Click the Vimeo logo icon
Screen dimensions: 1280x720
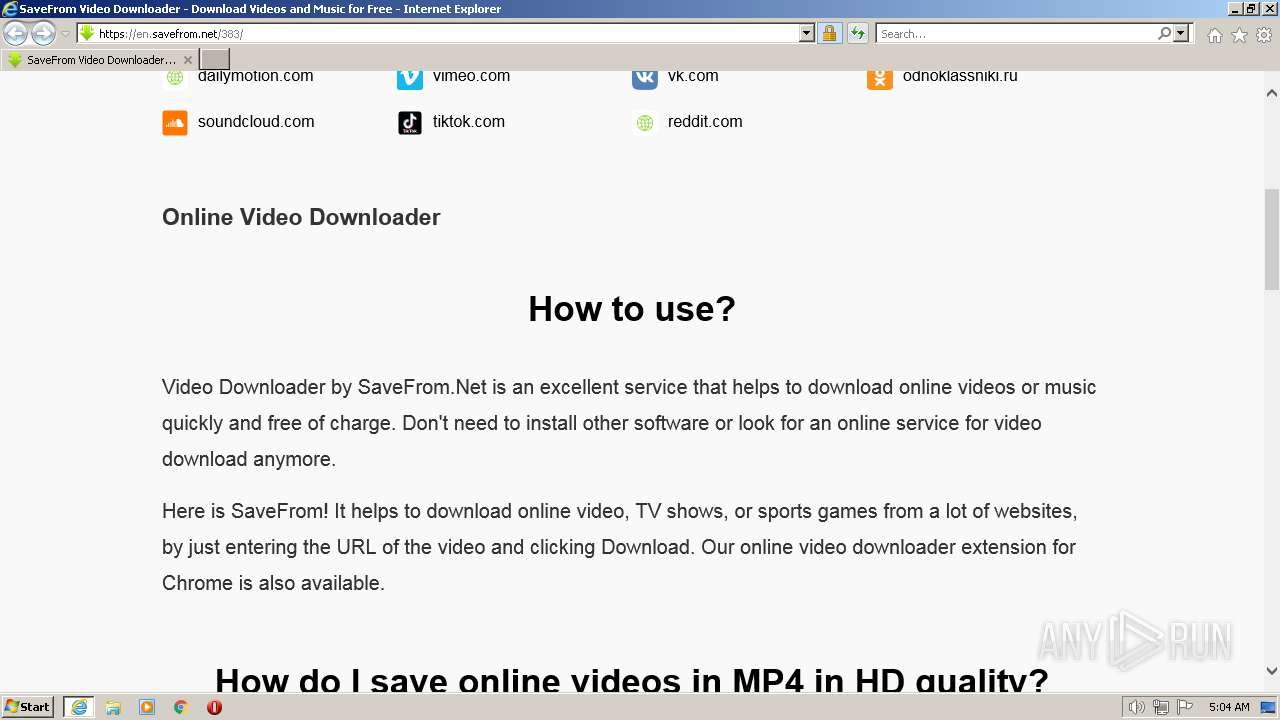click(x=410, y=77)
